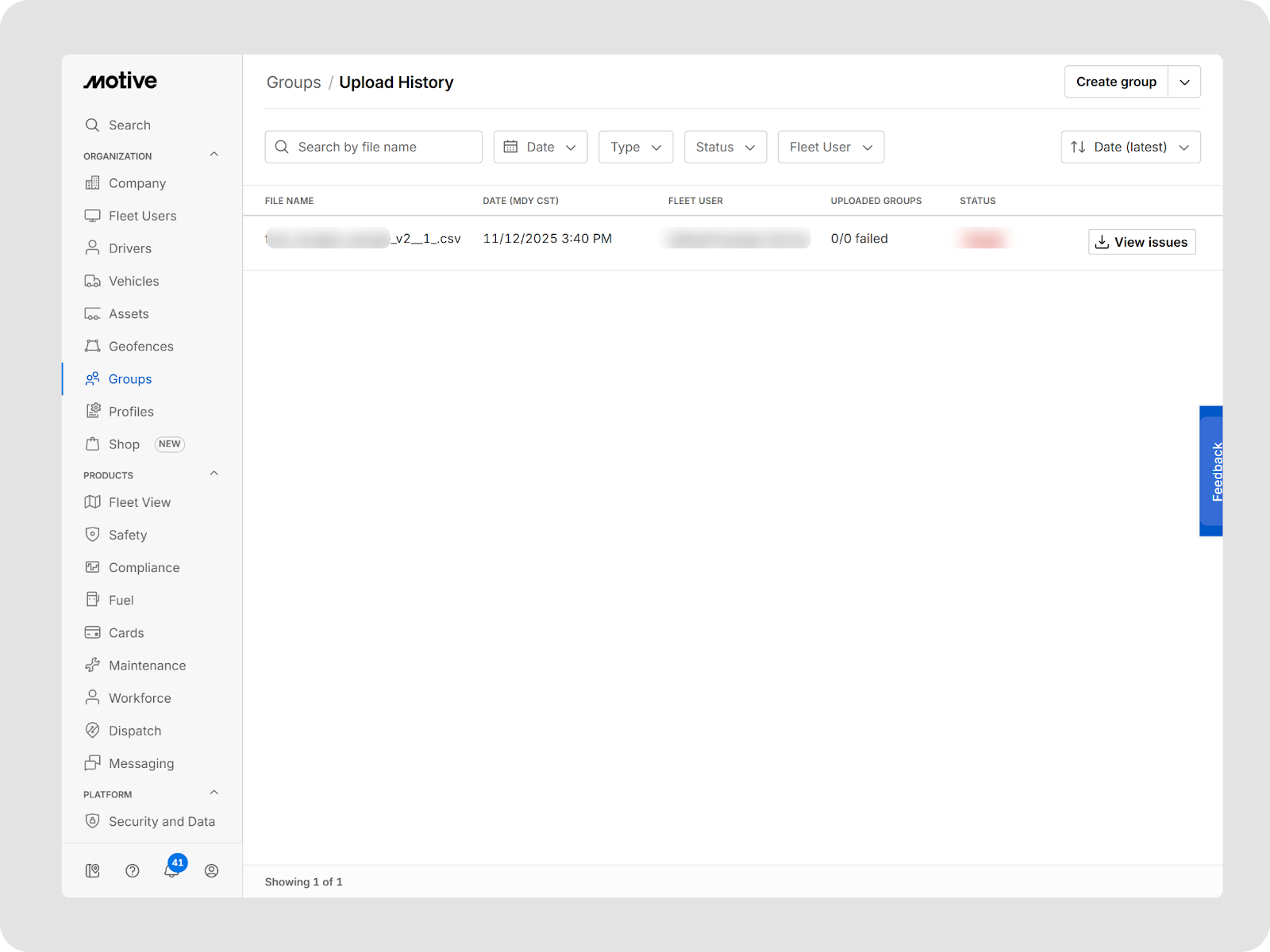Viewport: 1270px width, 952px height.
Task: Click the View issues button
Action: pos(1141,243)
